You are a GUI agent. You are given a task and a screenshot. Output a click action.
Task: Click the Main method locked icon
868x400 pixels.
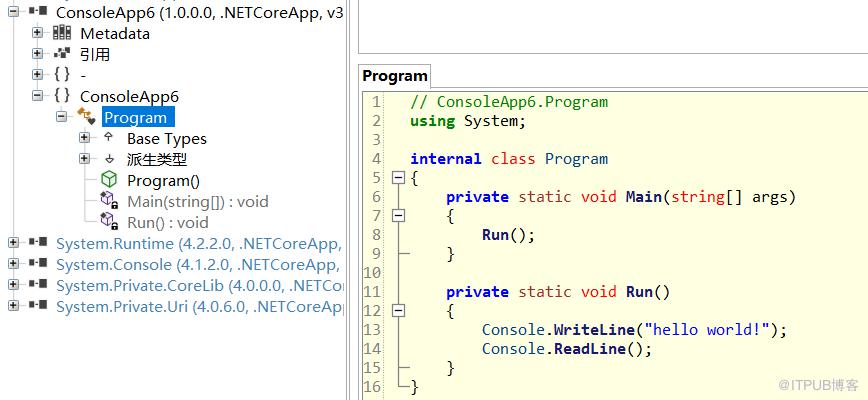point(109,200)
